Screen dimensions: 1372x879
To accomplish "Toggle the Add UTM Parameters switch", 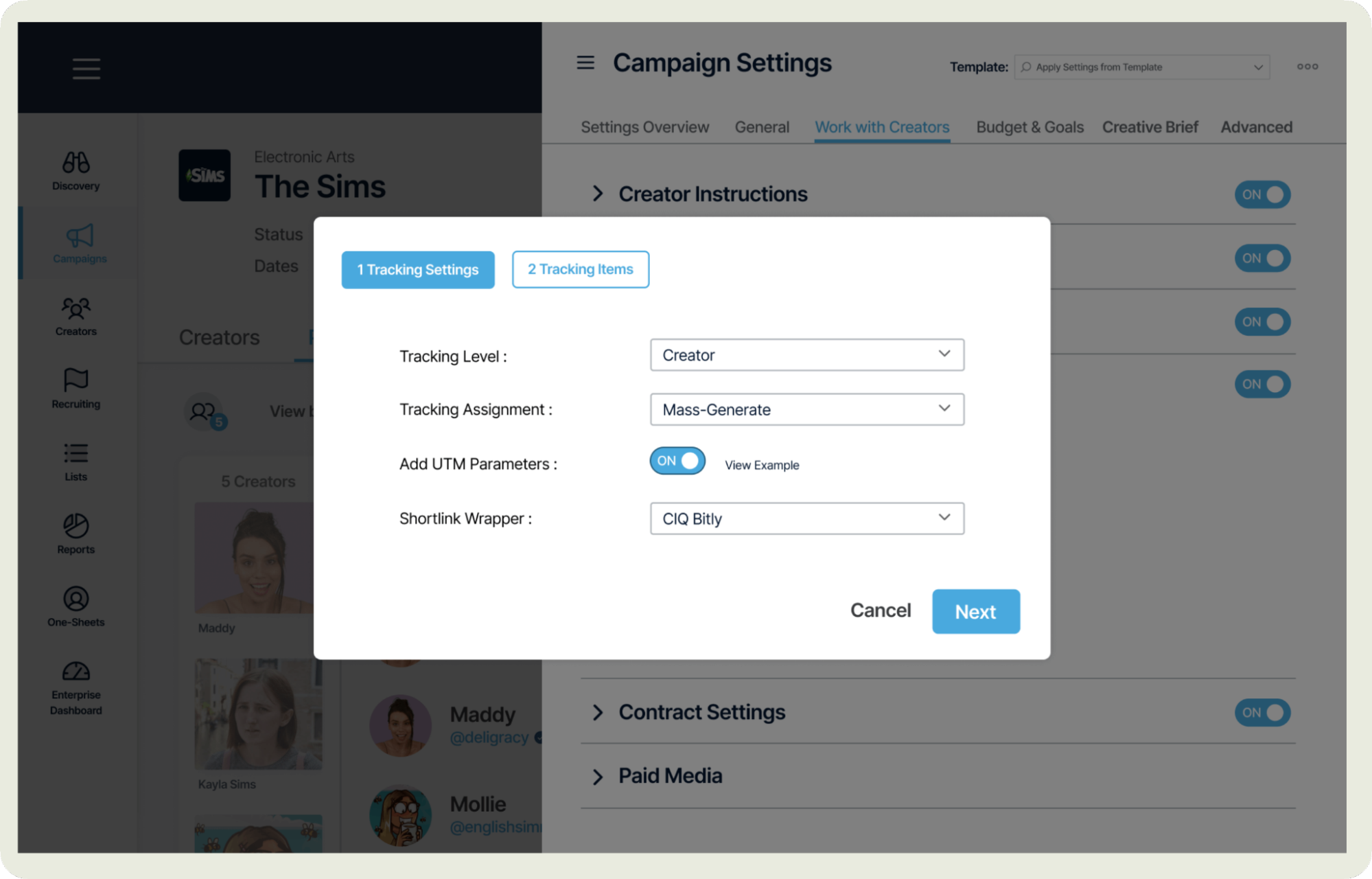I will tap(677, 461).
